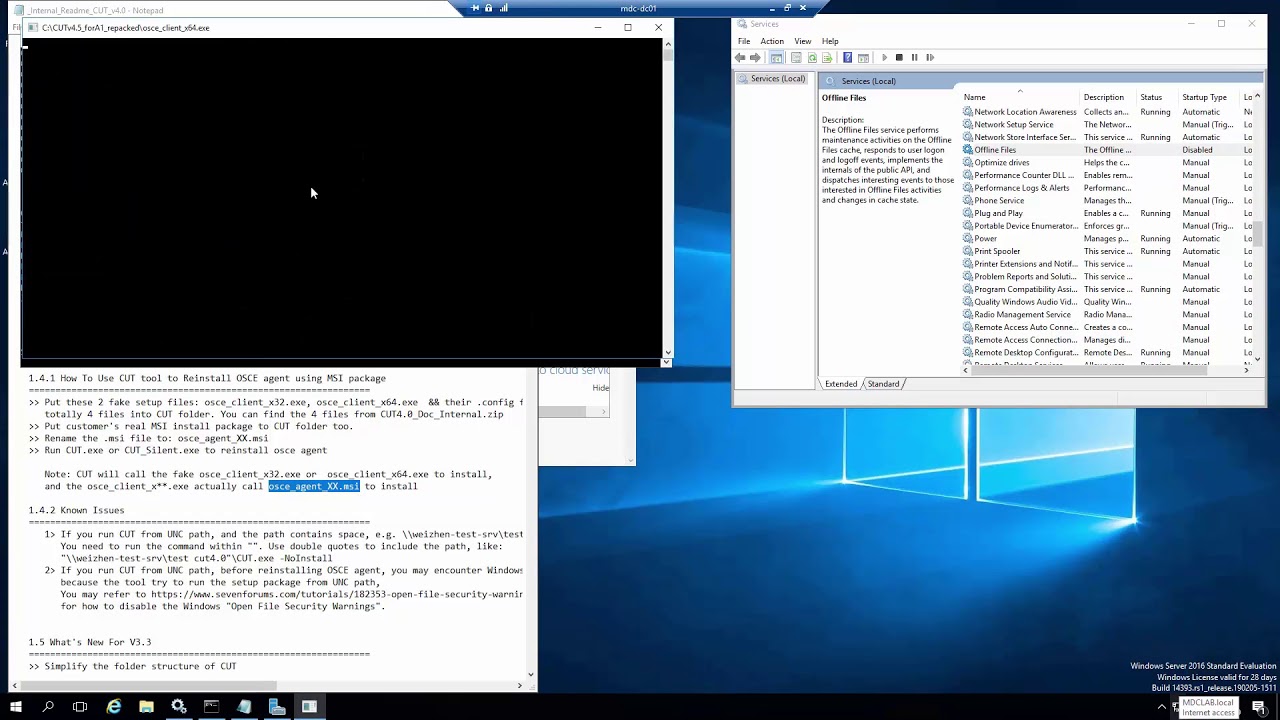Select Remote Desktop Configuration service
The image size is (1280, 720).
point(1107,353)
